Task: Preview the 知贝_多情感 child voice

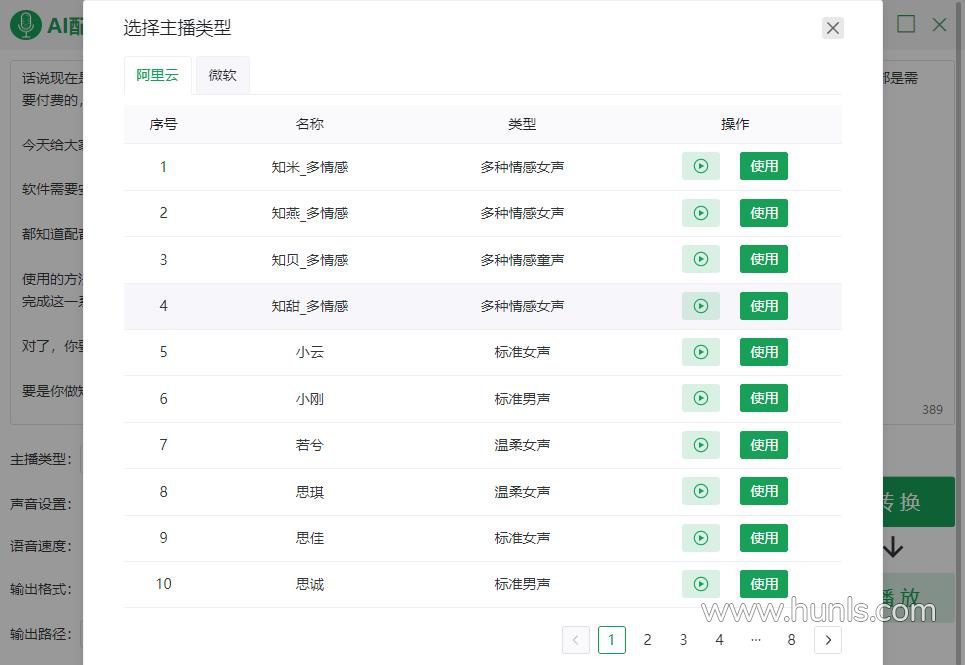Action: click(x=700, y=259)
